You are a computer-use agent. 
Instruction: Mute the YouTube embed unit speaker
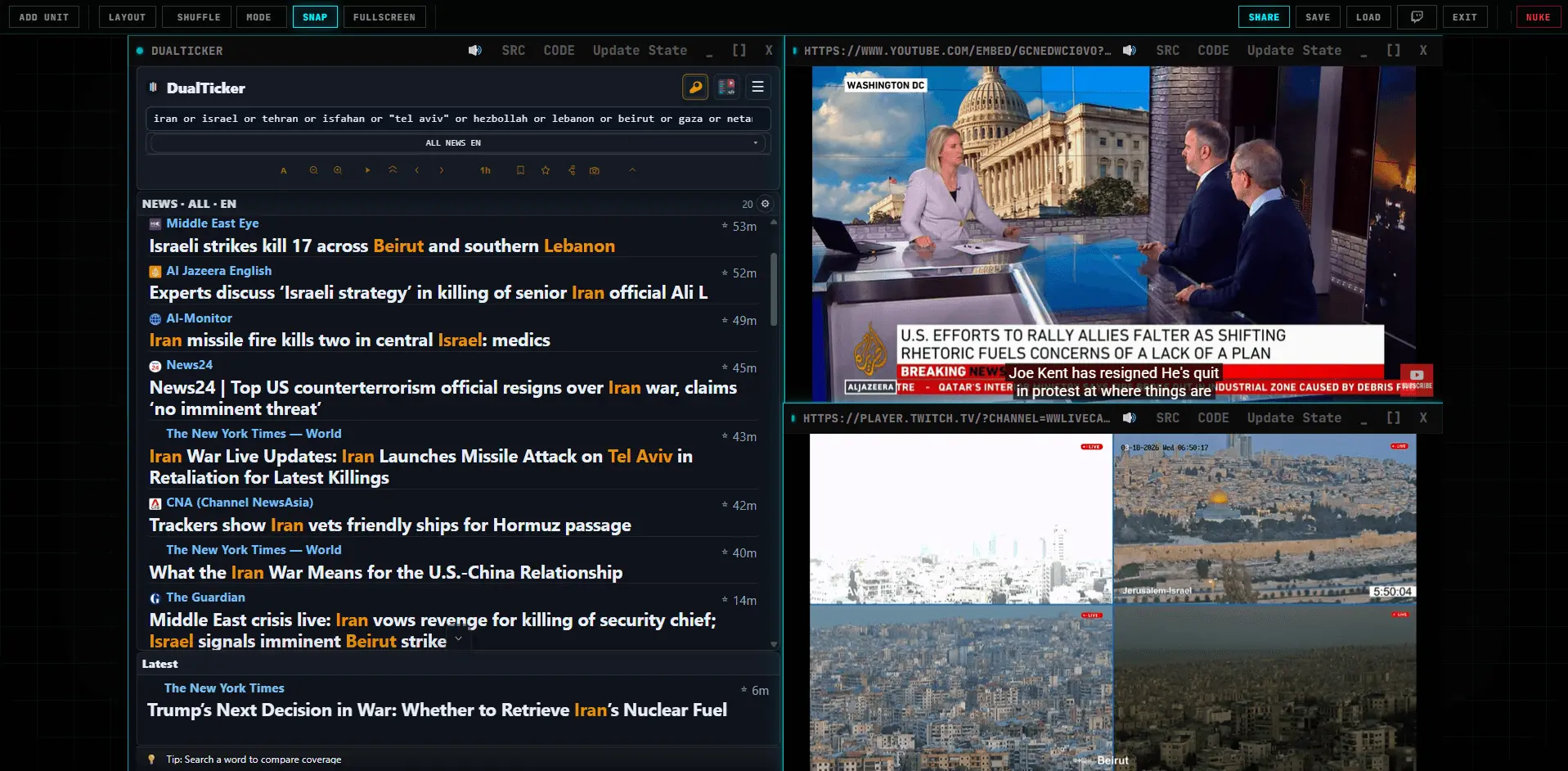click(1129, 51)
